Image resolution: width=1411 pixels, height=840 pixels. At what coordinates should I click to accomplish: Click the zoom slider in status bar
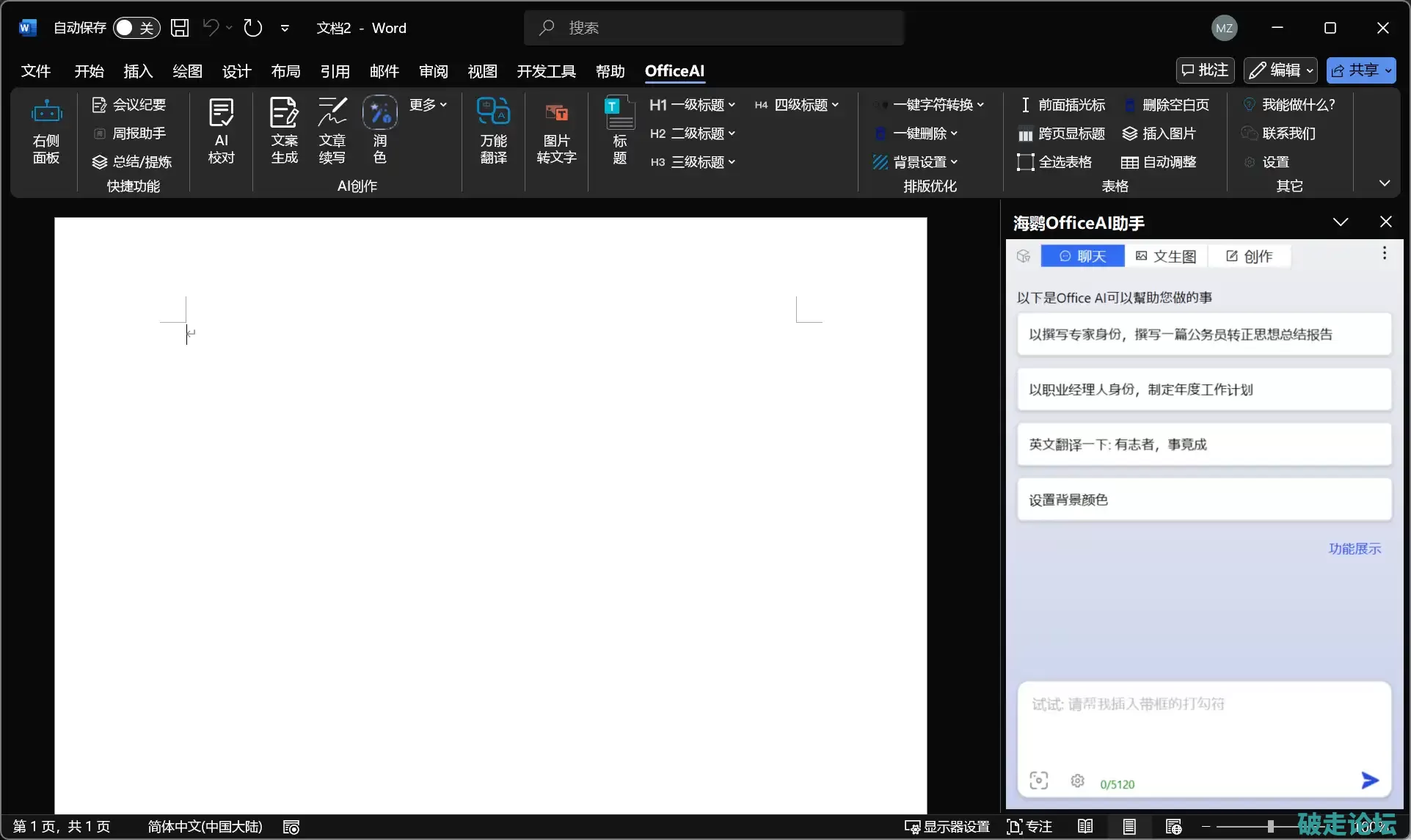pyautogui.click(x=1270, y=827)
